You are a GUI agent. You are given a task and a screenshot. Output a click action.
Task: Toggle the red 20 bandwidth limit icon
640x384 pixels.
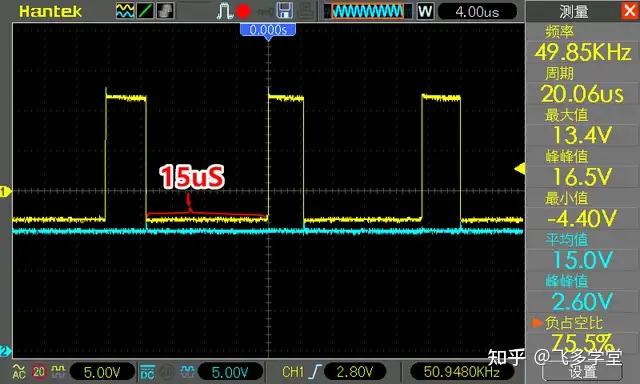tap(39, 371)
